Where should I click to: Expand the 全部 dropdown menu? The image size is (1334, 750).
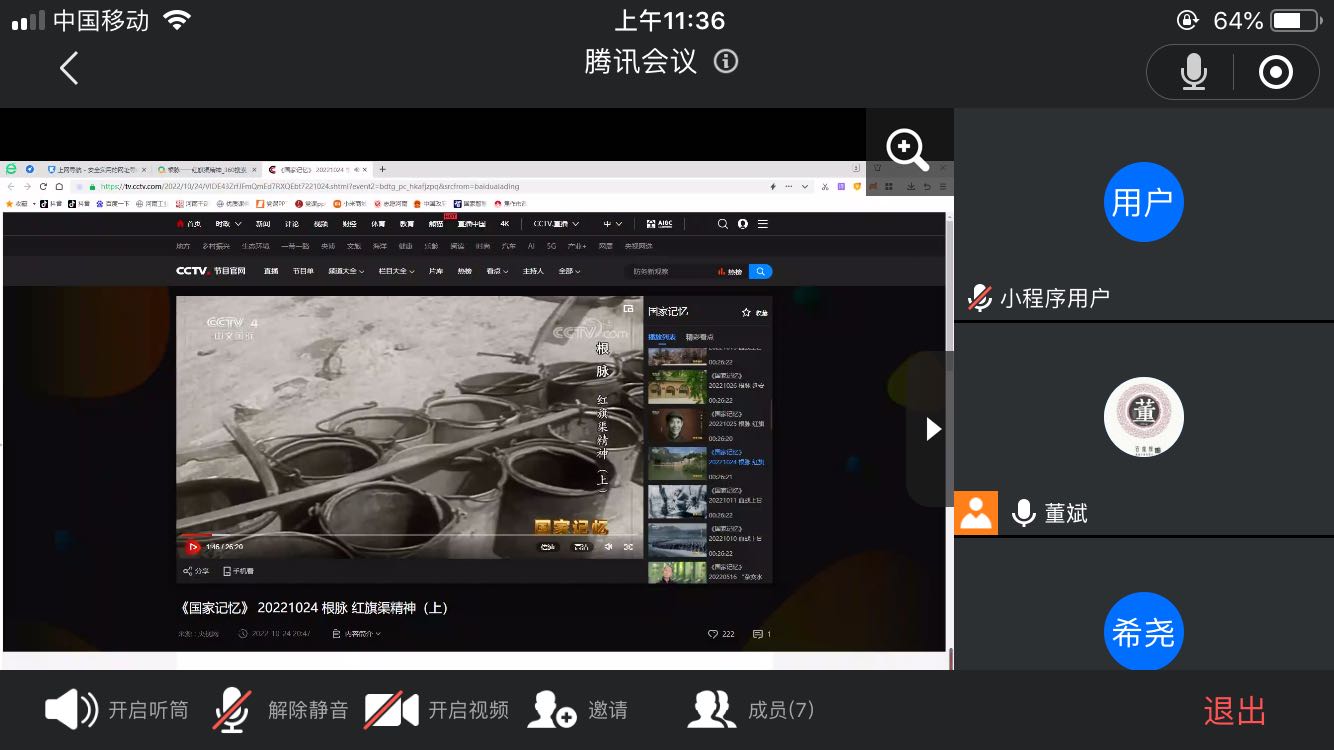click(x=569, y=271)
